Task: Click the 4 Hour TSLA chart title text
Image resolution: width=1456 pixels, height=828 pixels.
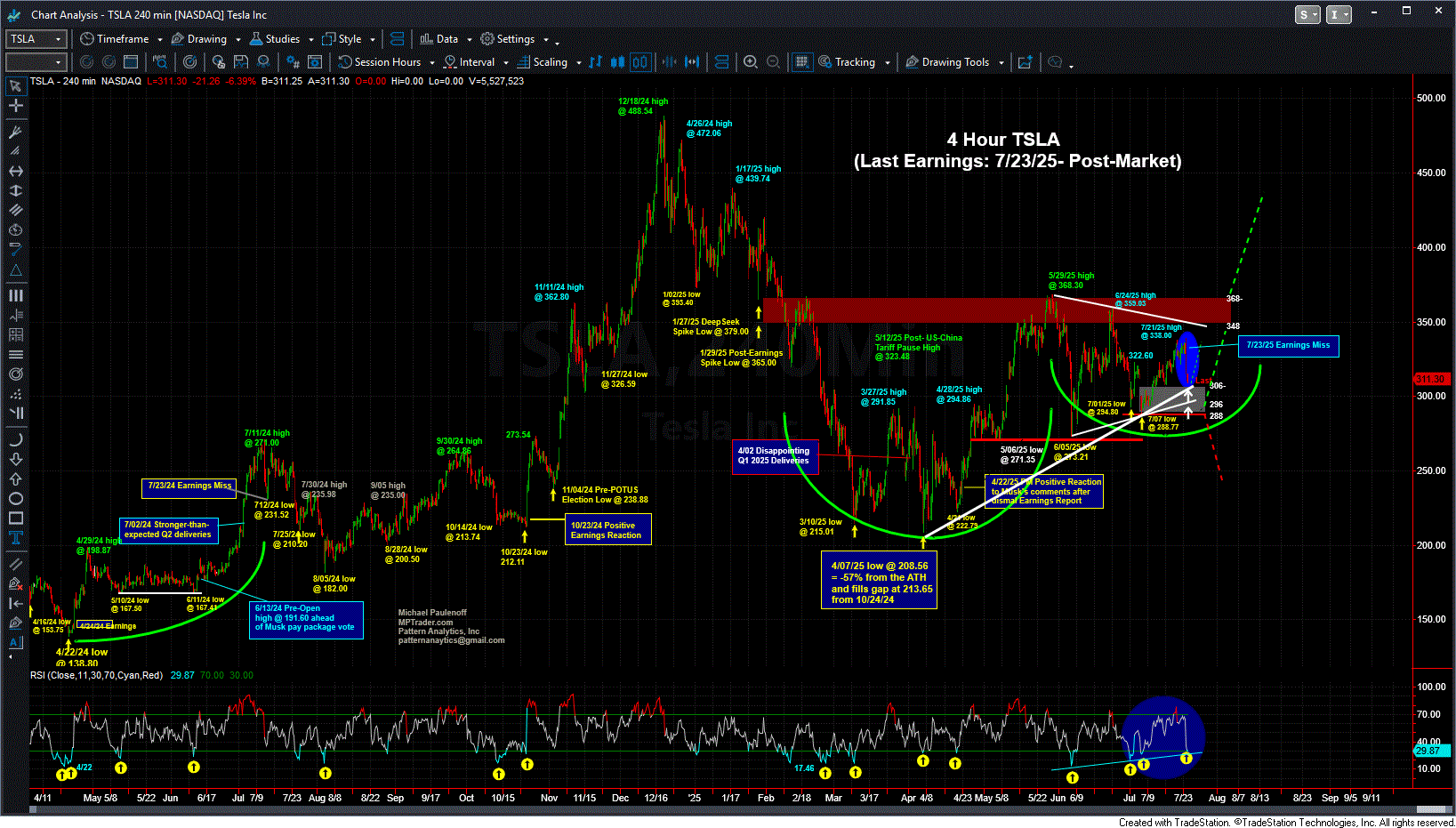Action: [x=1003, y=140]
